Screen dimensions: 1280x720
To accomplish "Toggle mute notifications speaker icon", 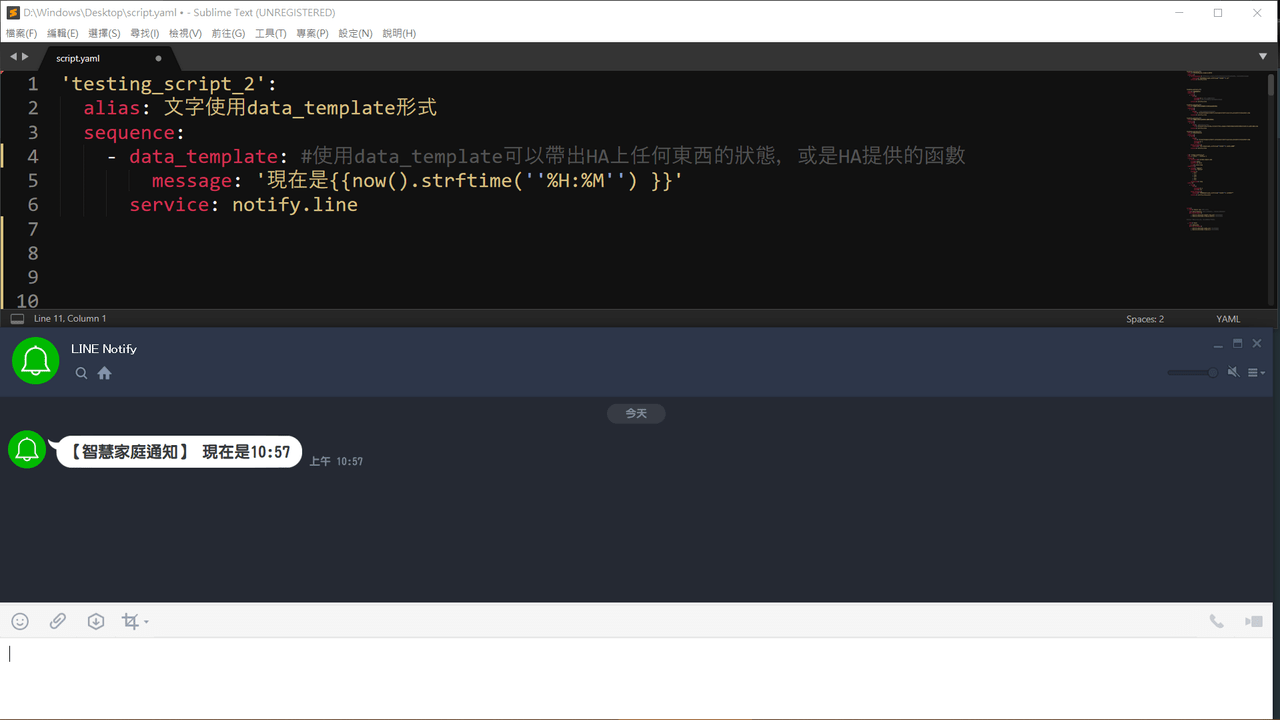I will click(1233, 372).
